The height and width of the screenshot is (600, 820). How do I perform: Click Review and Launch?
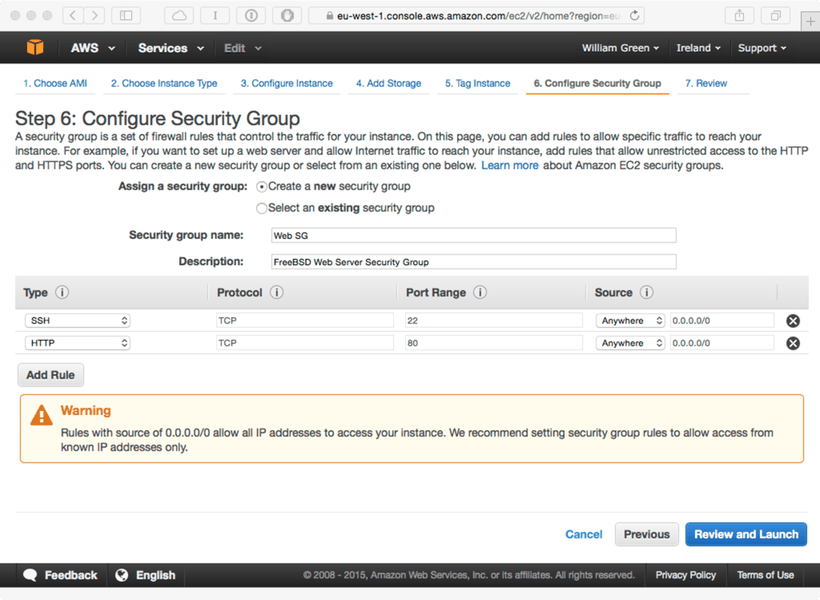(x=746, y=534)
